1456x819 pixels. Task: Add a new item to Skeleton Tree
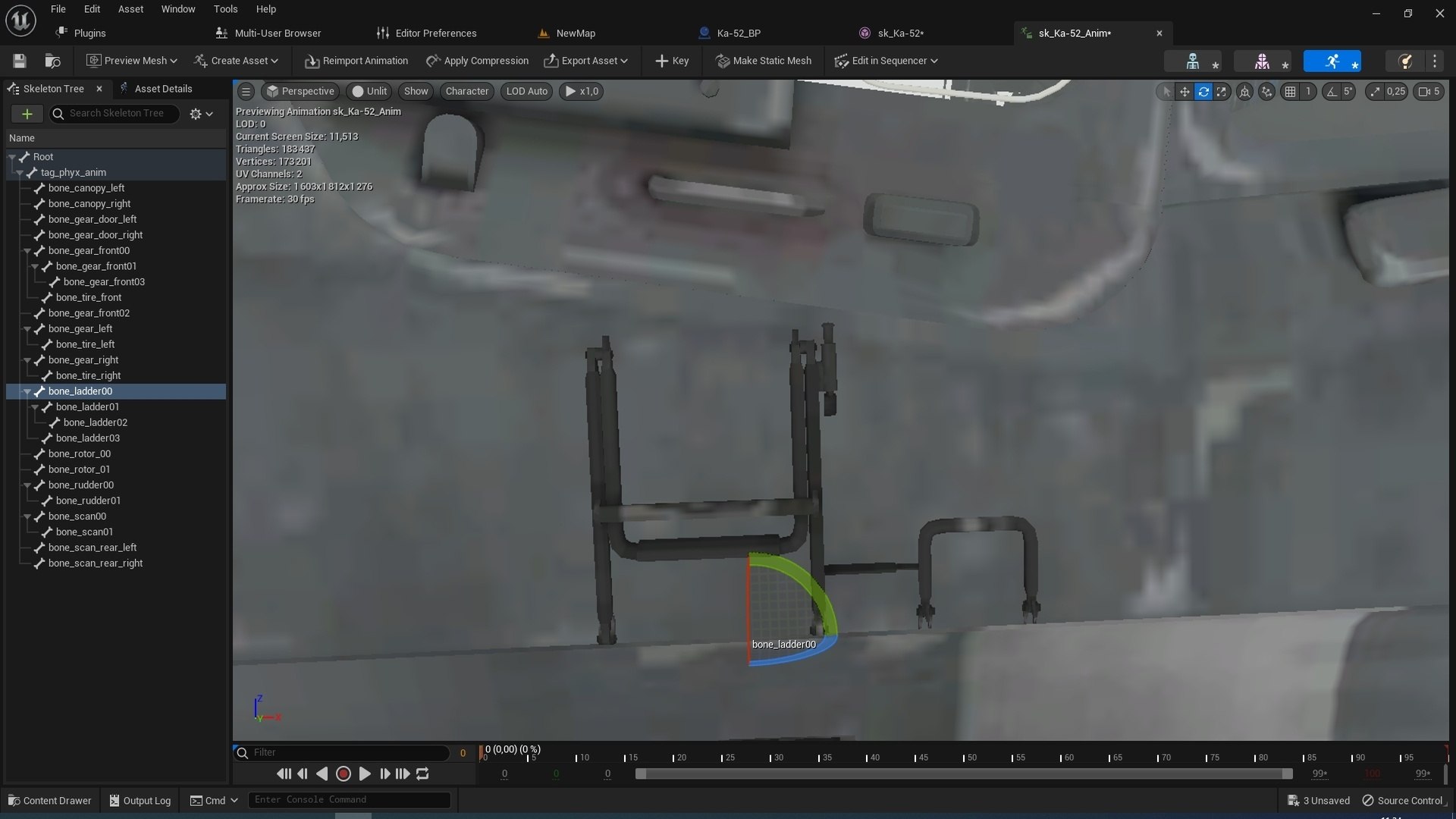click(x=27, y=114)
